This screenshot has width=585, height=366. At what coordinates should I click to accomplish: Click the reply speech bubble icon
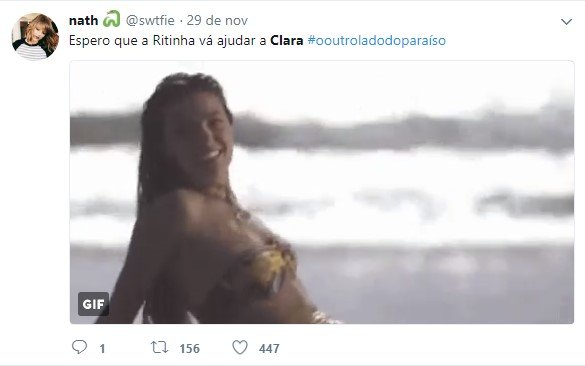point(79,347)
